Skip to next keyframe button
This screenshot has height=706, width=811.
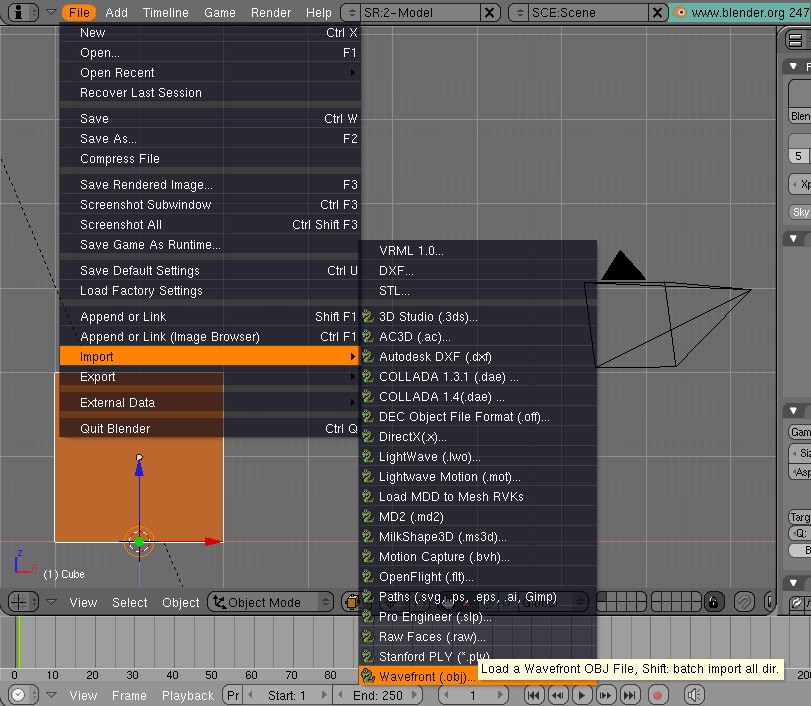click(605, 695)
